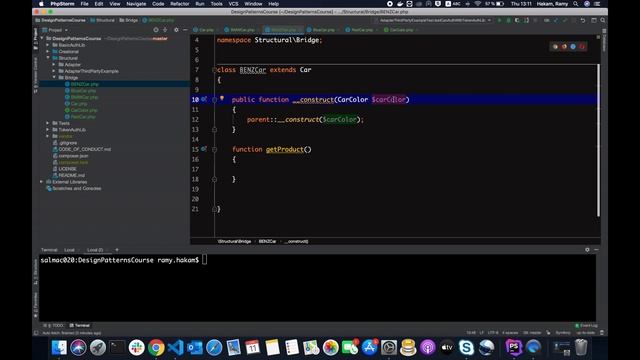This screenshot has height=360, width=640.
Task: Collapse the DesignPatternsCourse root folder
Action: (x=42, y=38)
